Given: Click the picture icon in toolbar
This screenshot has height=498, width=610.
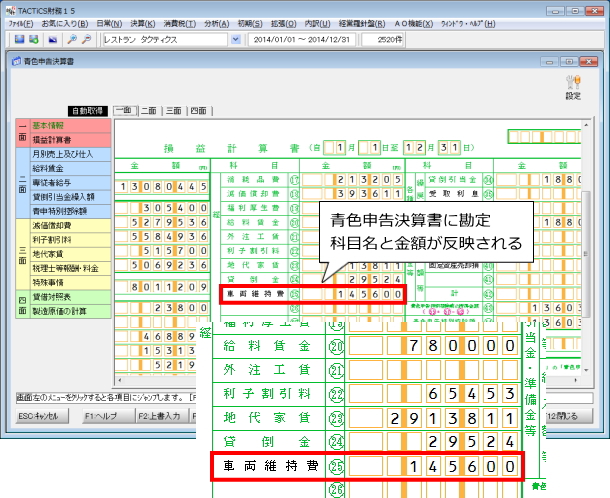Looking at the screenshot, I should click(x=53, y=40).
